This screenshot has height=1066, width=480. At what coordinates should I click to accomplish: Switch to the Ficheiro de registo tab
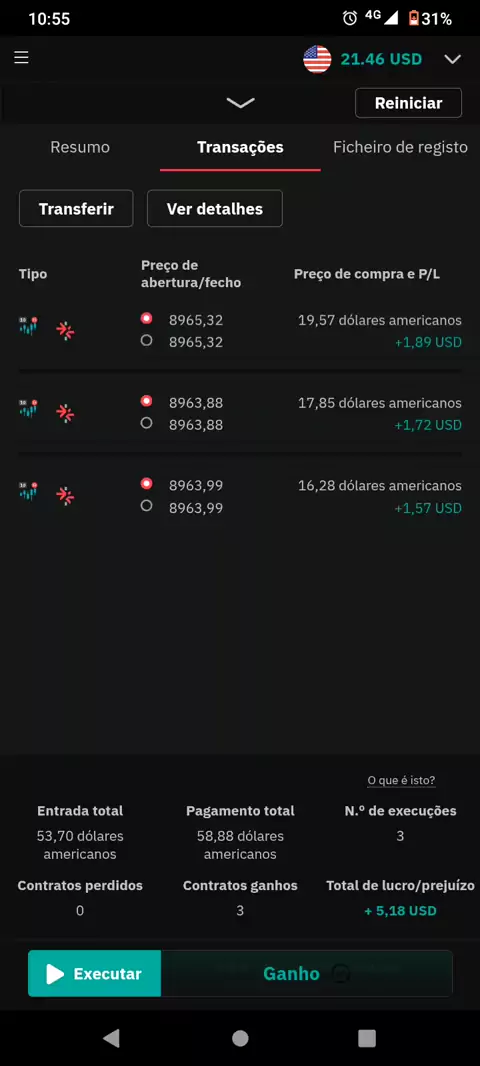coord(400,147)
